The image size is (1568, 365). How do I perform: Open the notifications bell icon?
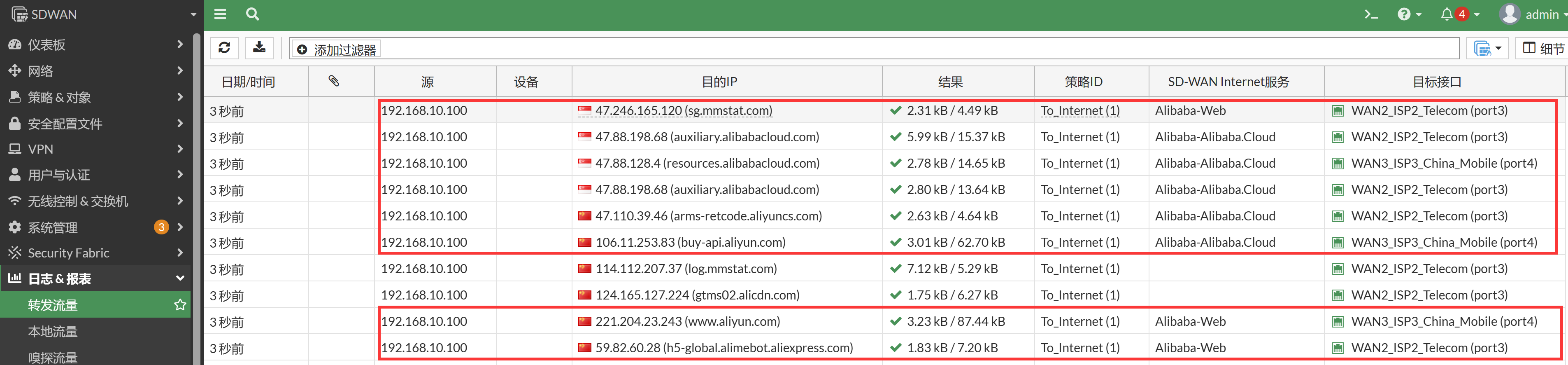(1447, 14)
